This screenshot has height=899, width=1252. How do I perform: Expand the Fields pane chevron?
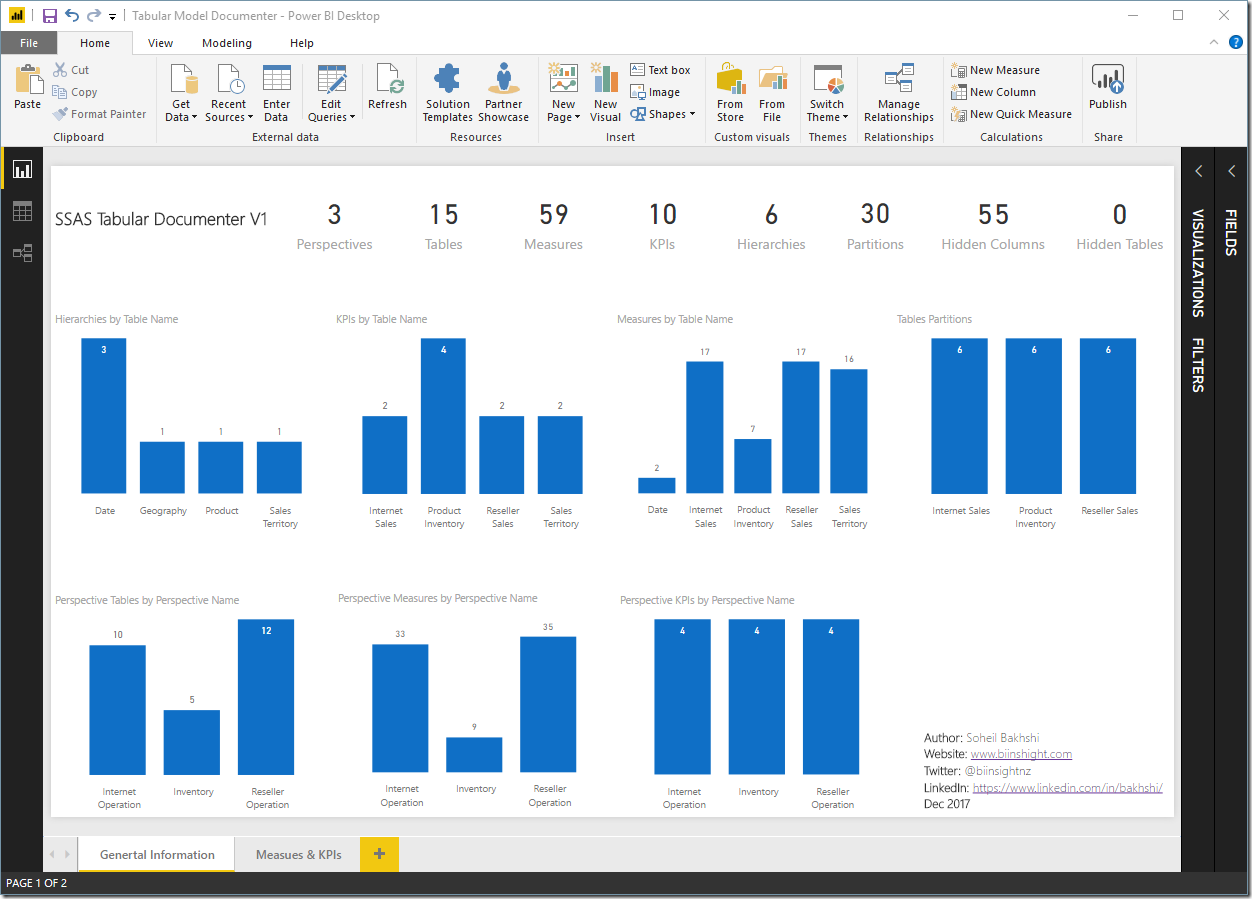1231,171
